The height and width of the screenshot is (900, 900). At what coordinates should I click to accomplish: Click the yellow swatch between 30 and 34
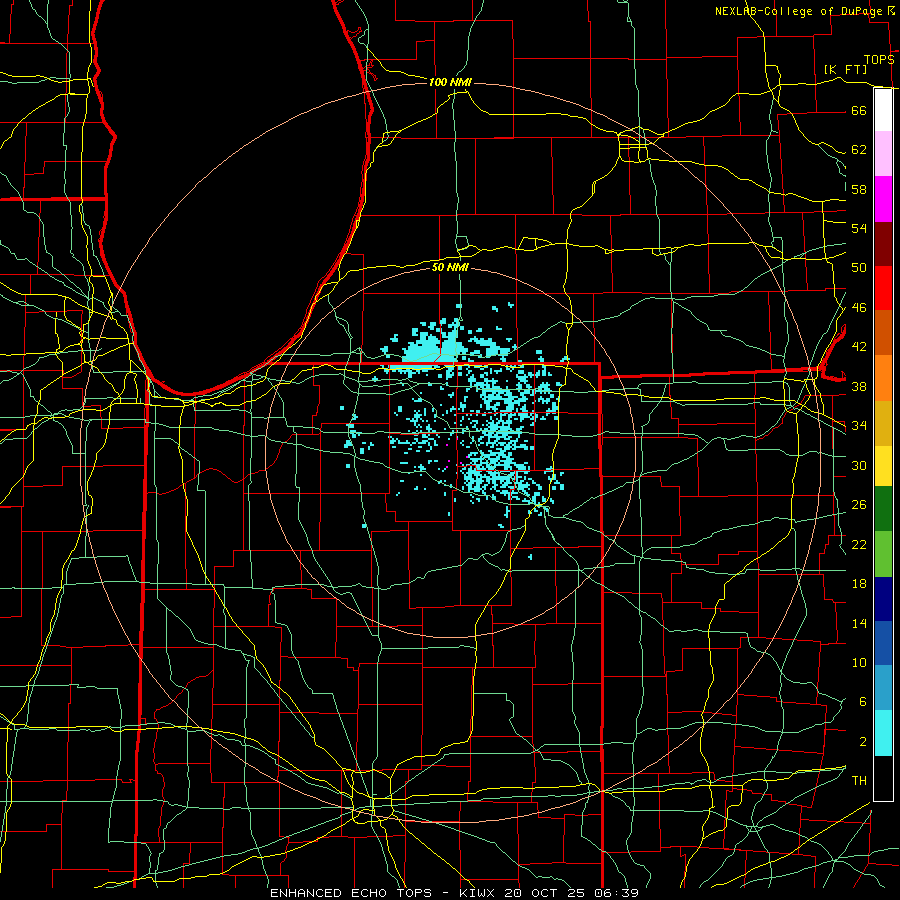883,465
